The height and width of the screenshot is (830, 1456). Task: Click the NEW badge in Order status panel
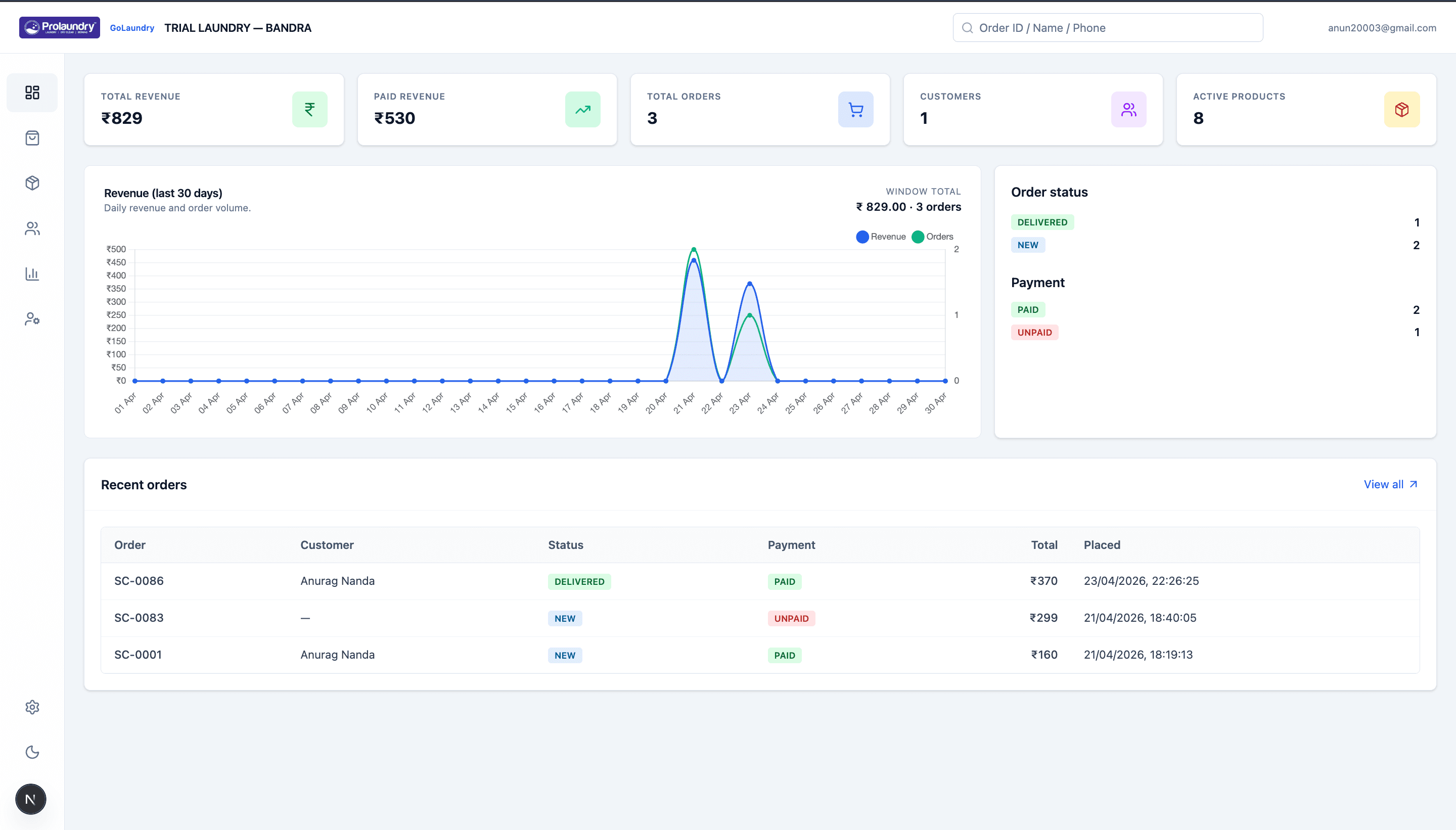pyautogui.click(x=1028, y=245)
